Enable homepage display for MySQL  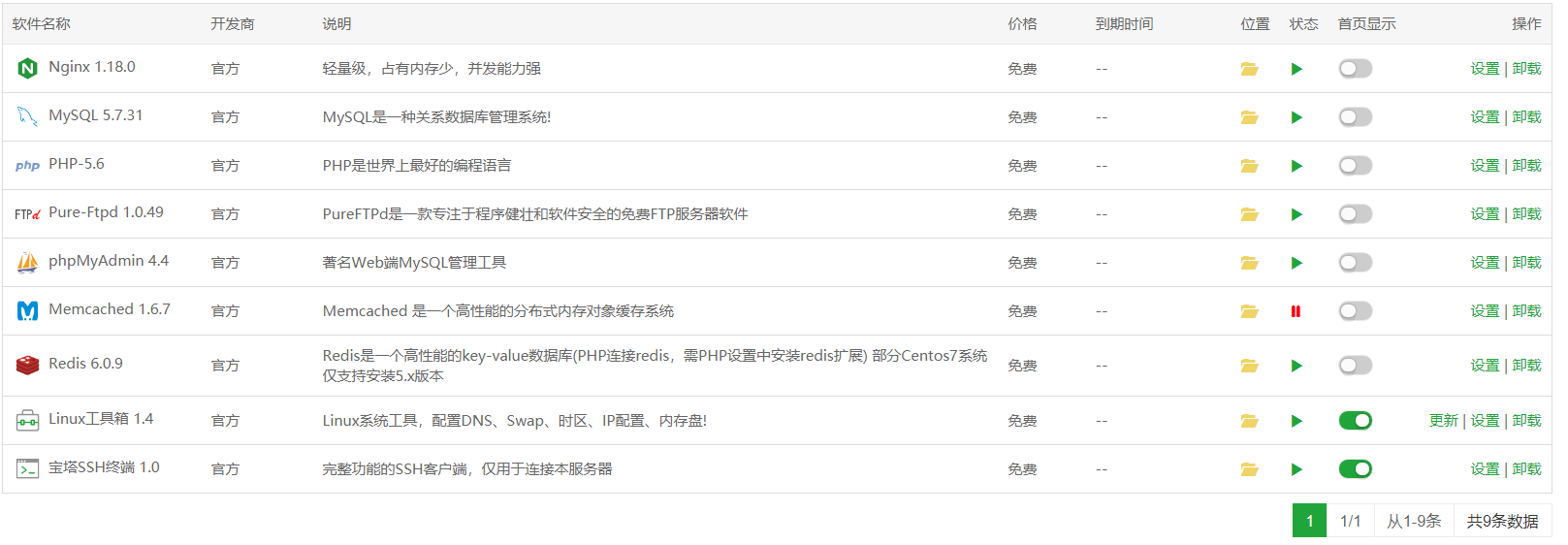pos(1356,117)
